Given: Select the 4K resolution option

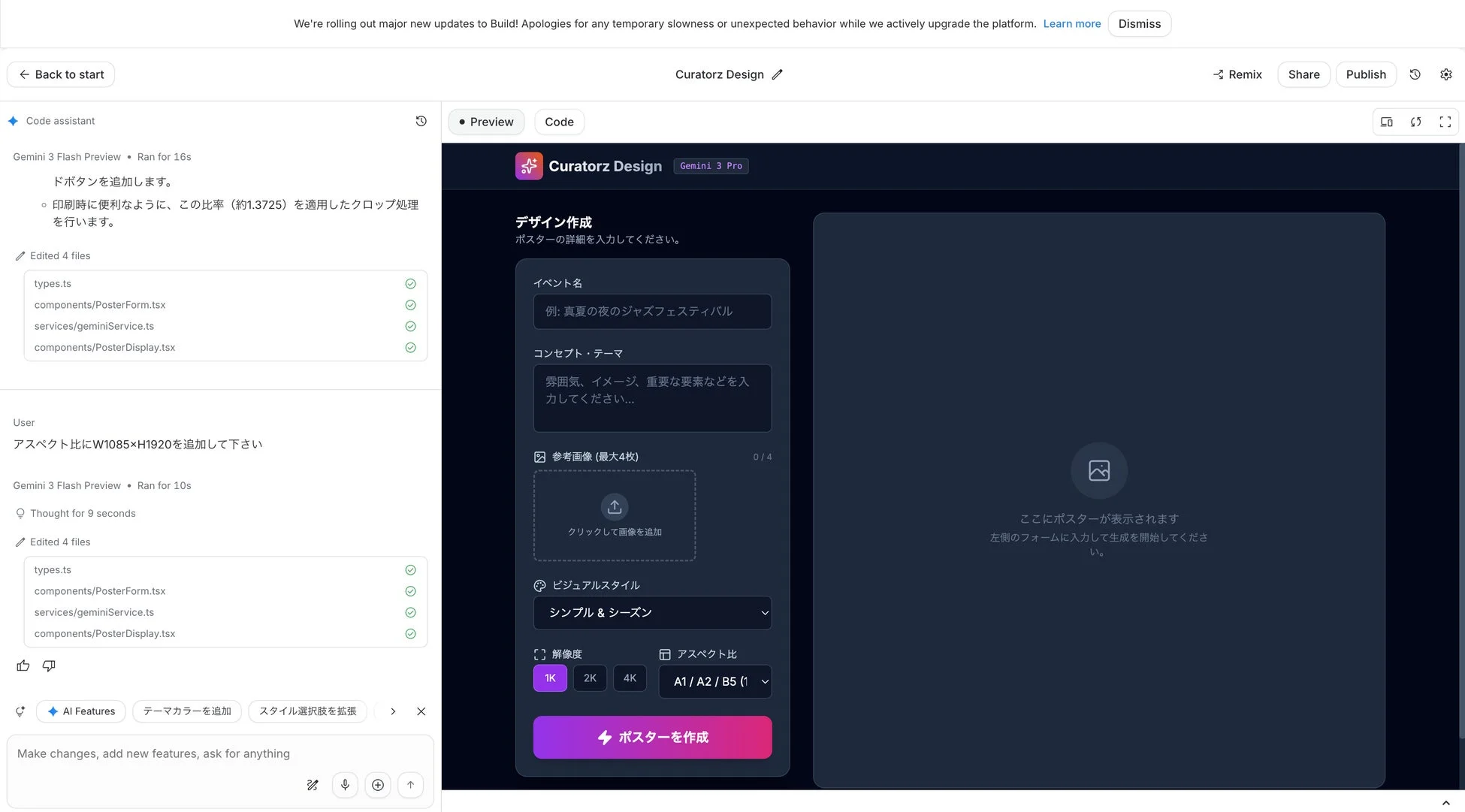Looking at the screenshot, I should [x=630, y=678].
